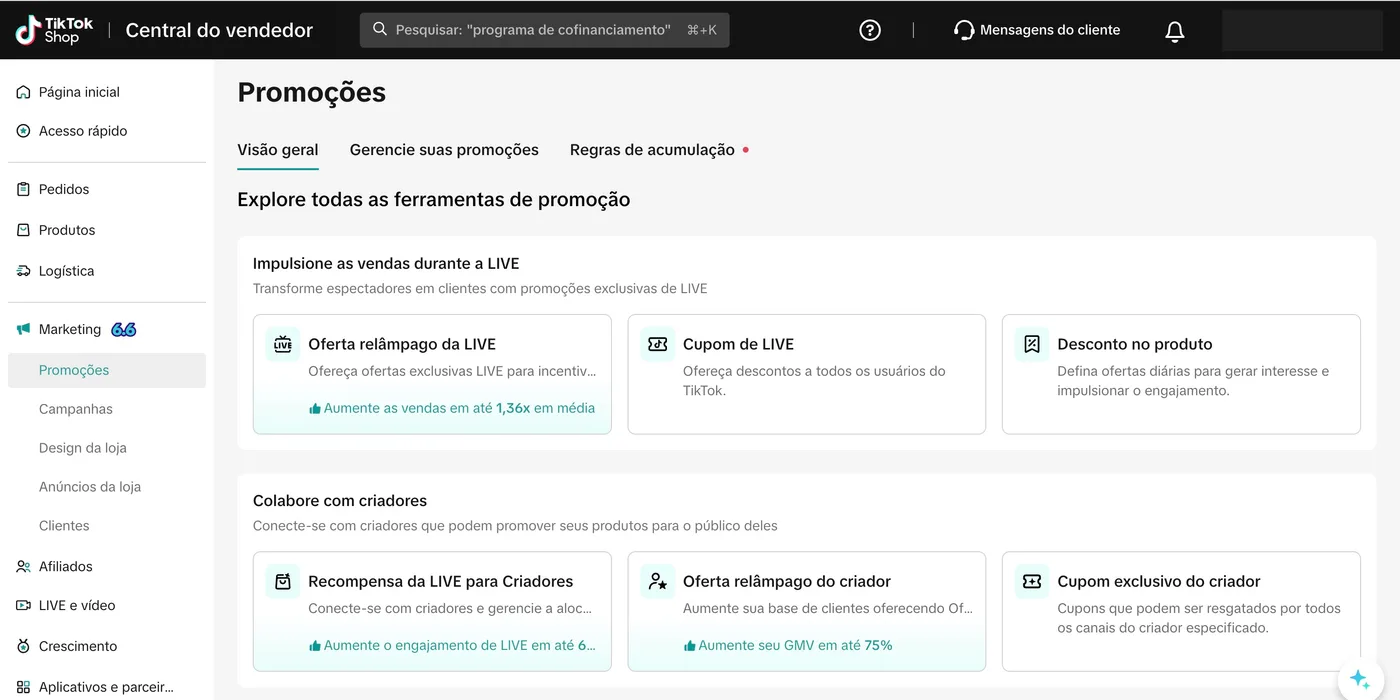The width and height of the screenshot is (1400, 700).
Task: Open Cupom de LIVE card title
Action: pos(738,344)
